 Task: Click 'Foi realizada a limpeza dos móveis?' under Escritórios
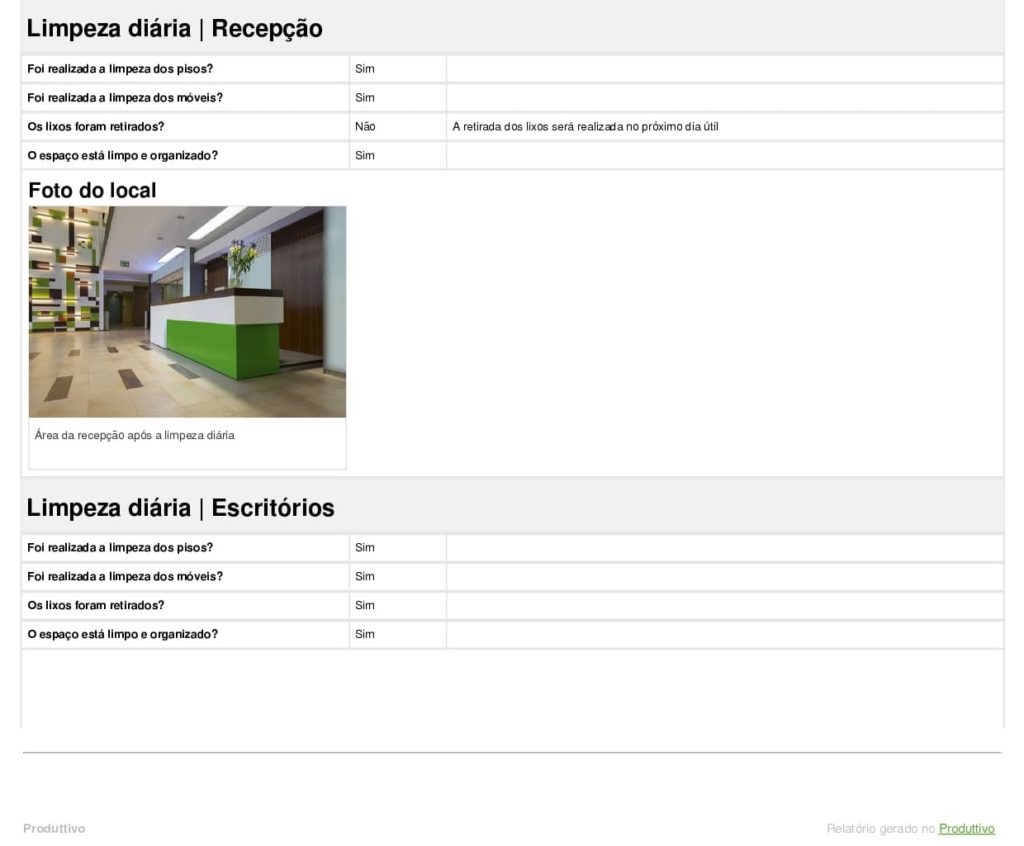pyautogui.click(x=125, y=577)
